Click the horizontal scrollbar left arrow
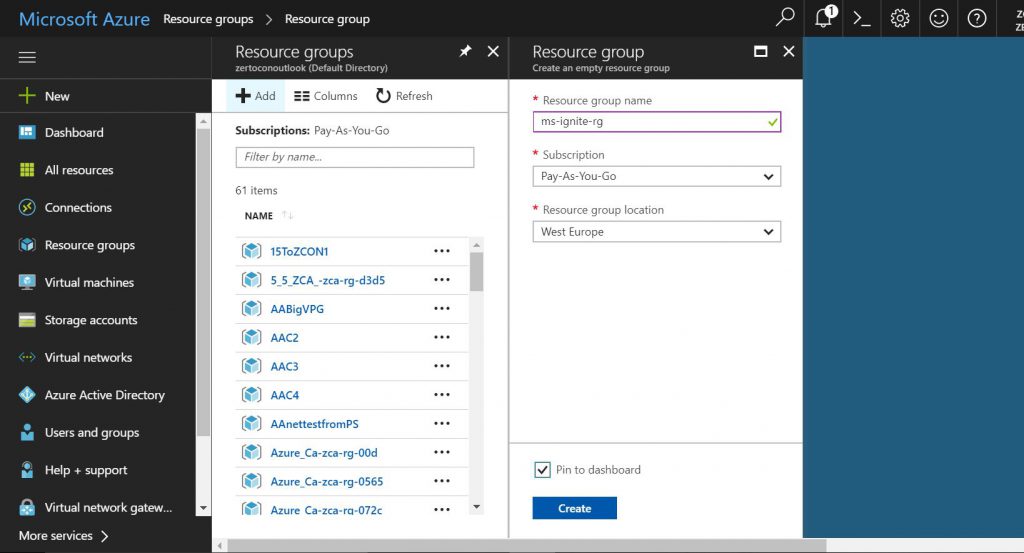1024x553 pixels. (220, 546)
